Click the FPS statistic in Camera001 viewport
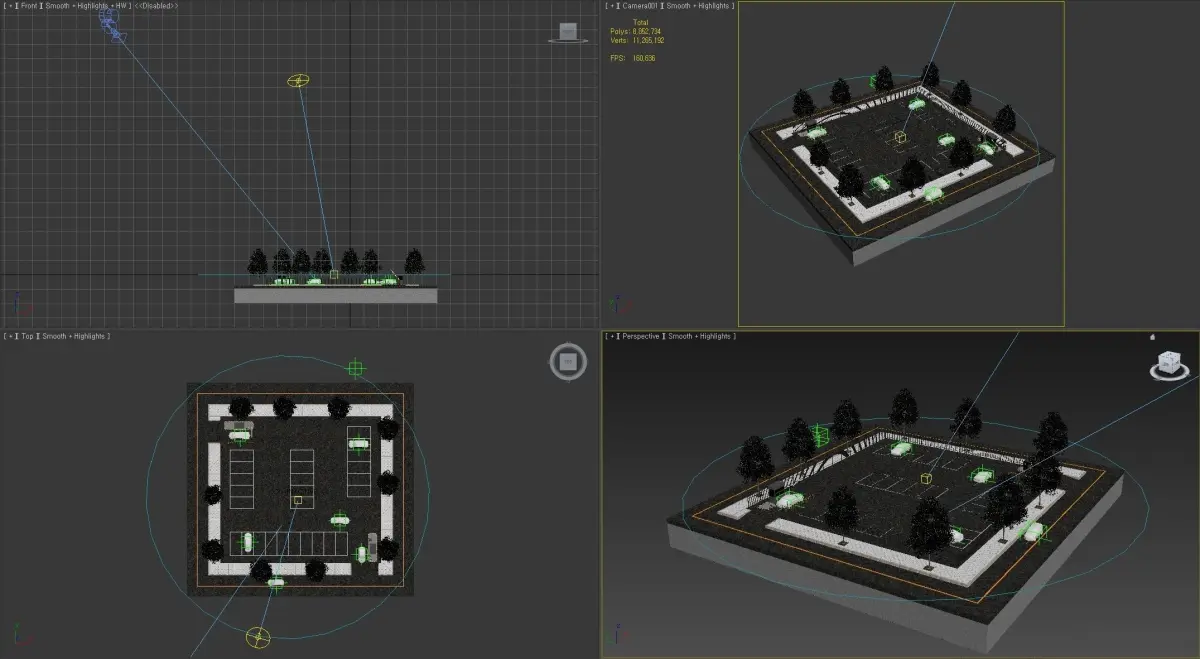The height and width of the screenshot is (659, 1200). coord(632,58)
